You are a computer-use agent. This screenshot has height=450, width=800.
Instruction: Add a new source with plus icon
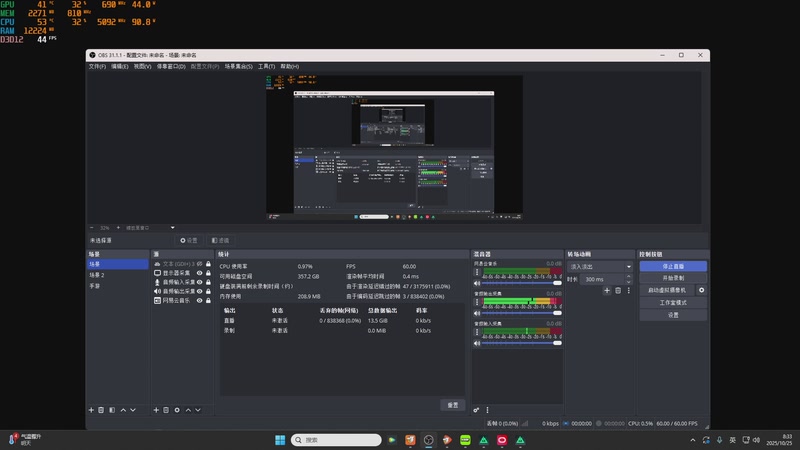156,410
